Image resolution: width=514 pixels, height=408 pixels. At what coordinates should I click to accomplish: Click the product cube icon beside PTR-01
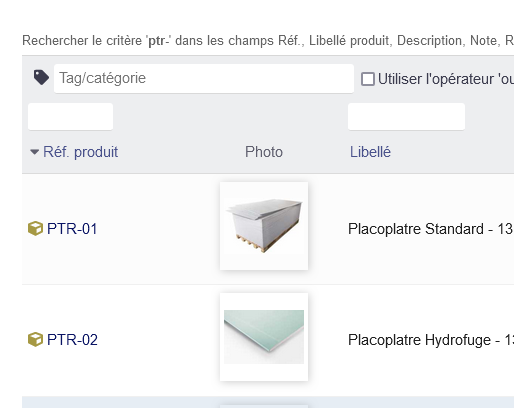[35, 229]
